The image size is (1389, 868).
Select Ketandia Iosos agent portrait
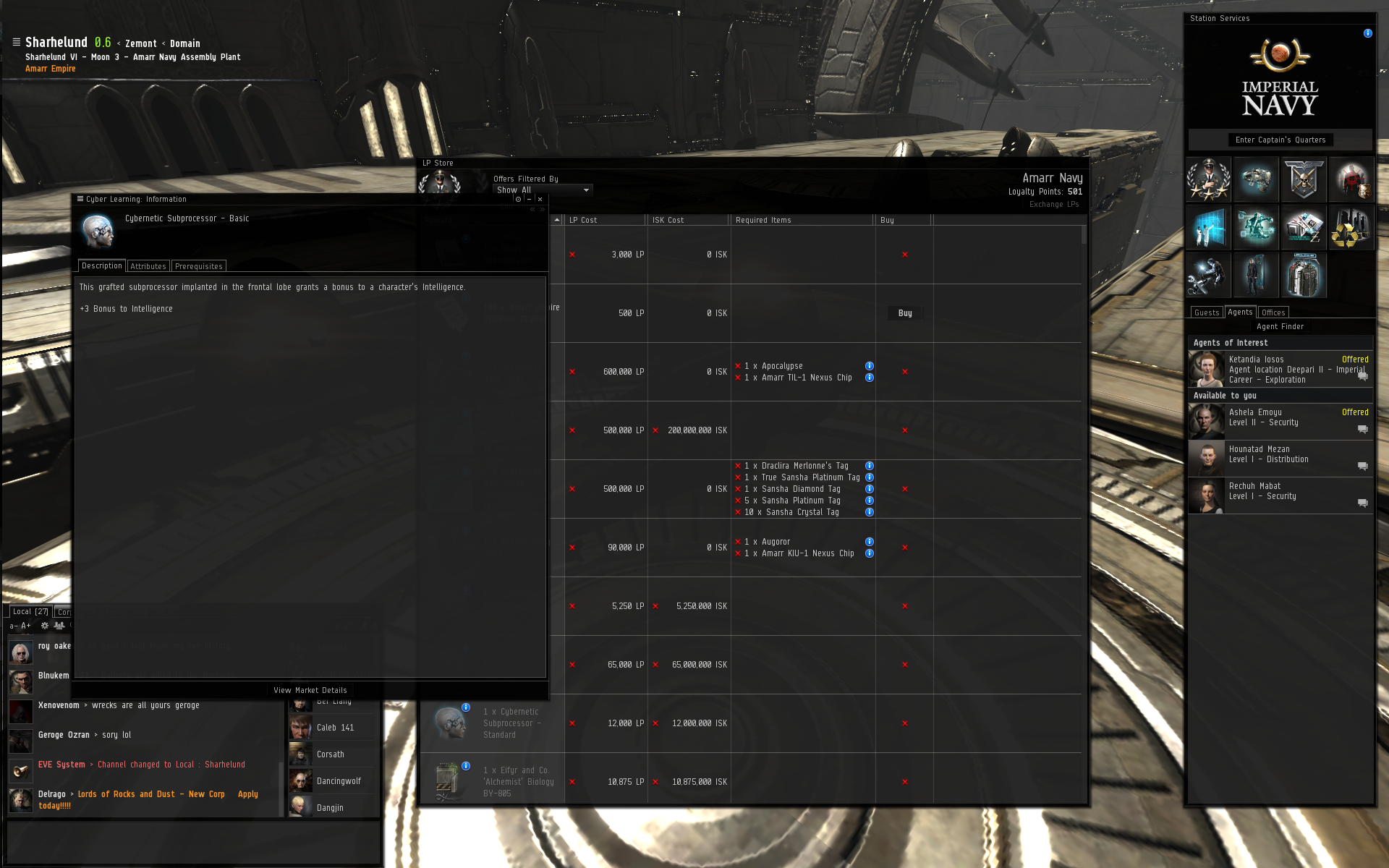[1207, 369]
